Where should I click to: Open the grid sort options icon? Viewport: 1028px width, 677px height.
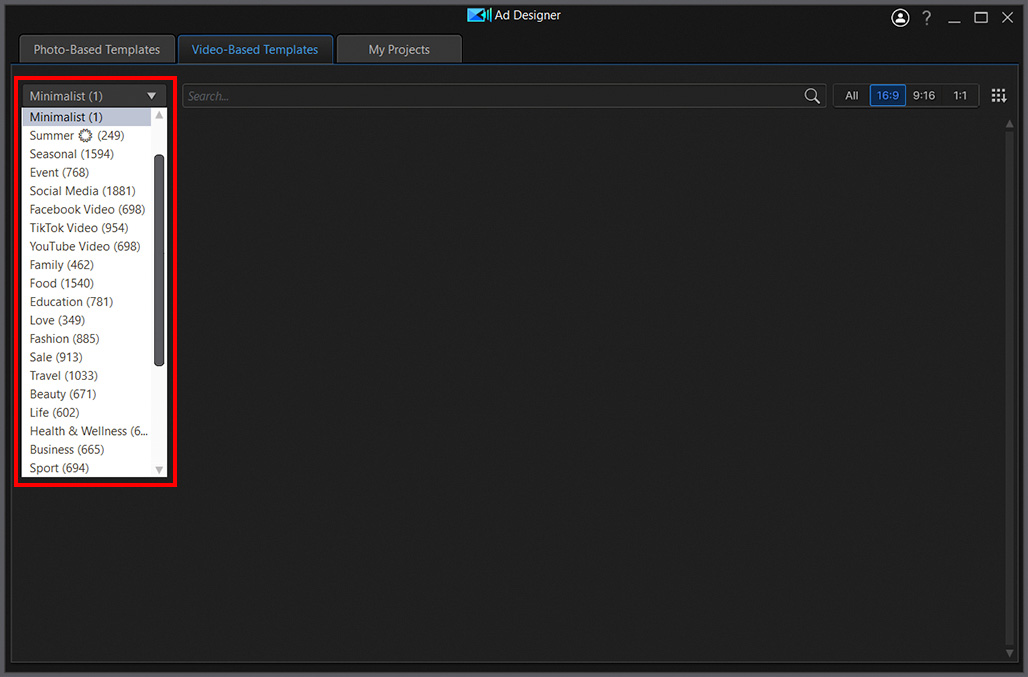click(998, 96)
